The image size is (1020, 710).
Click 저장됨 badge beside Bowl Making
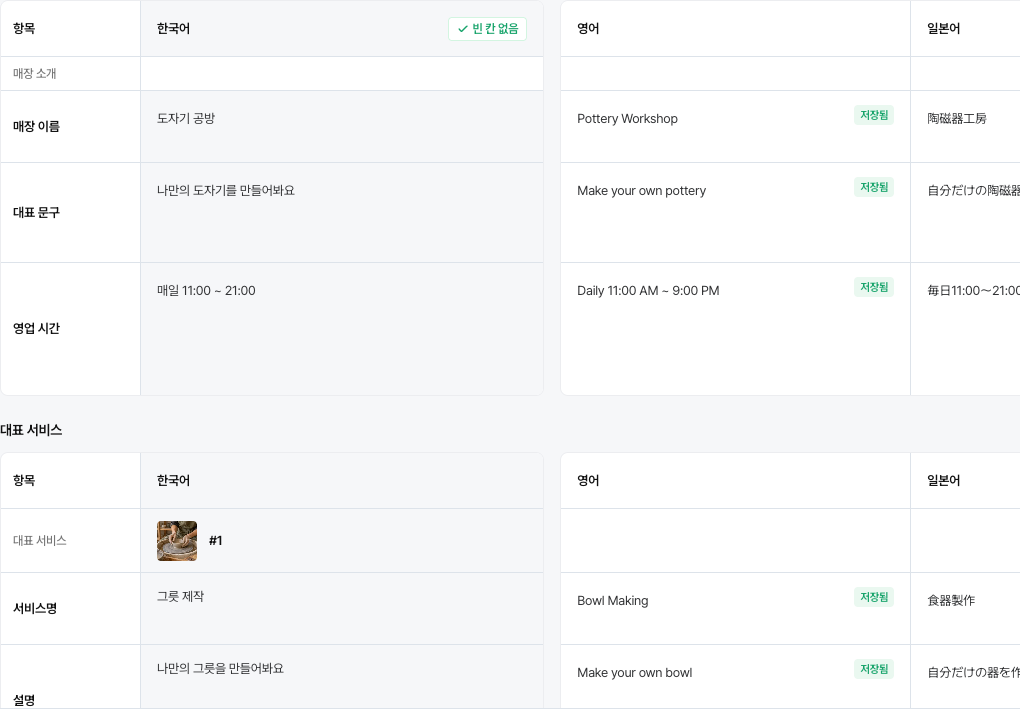pyautogui.click(x=874, y=597)
